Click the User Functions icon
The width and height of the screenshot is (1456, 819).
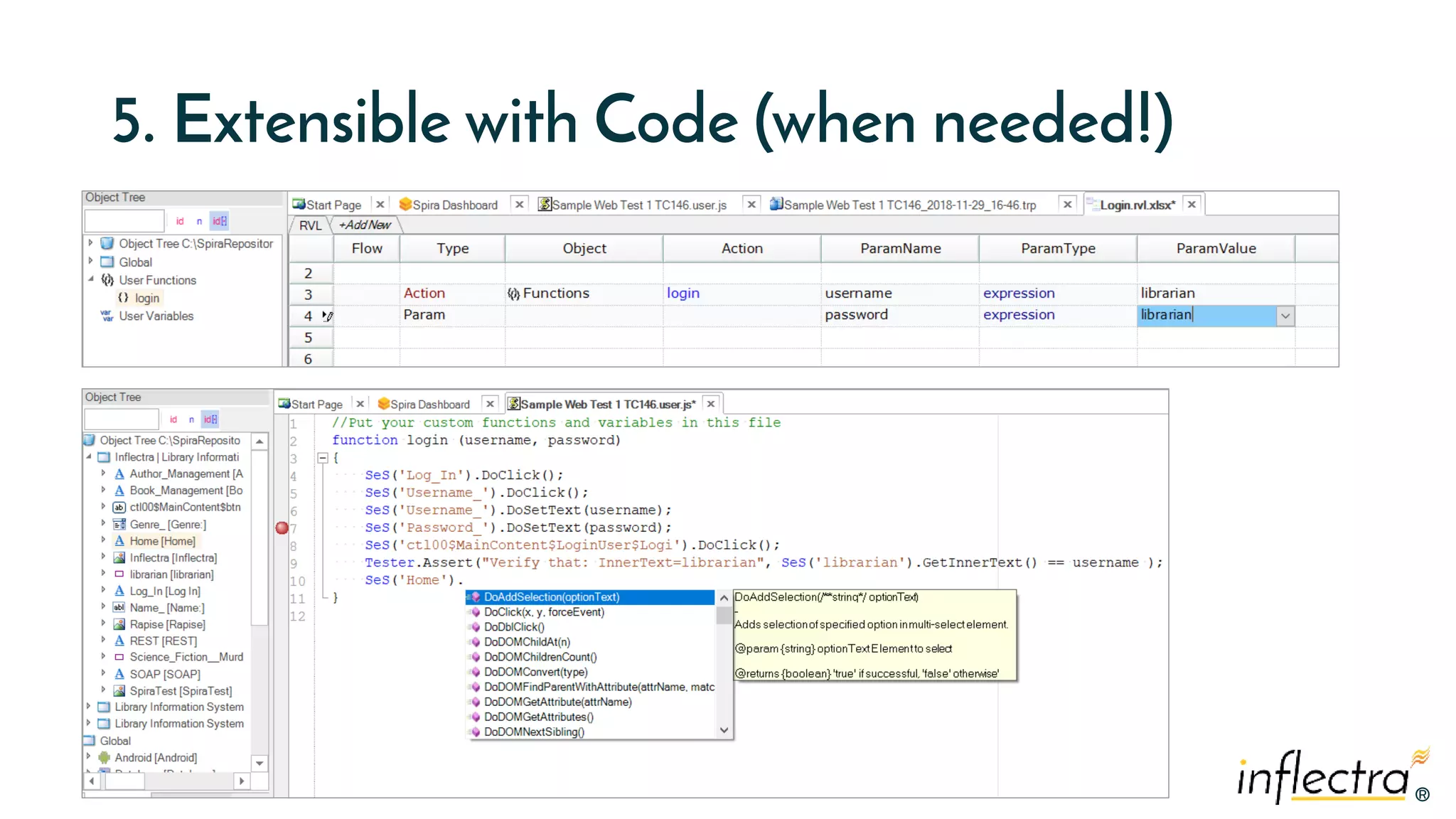[x=107, y=280]
